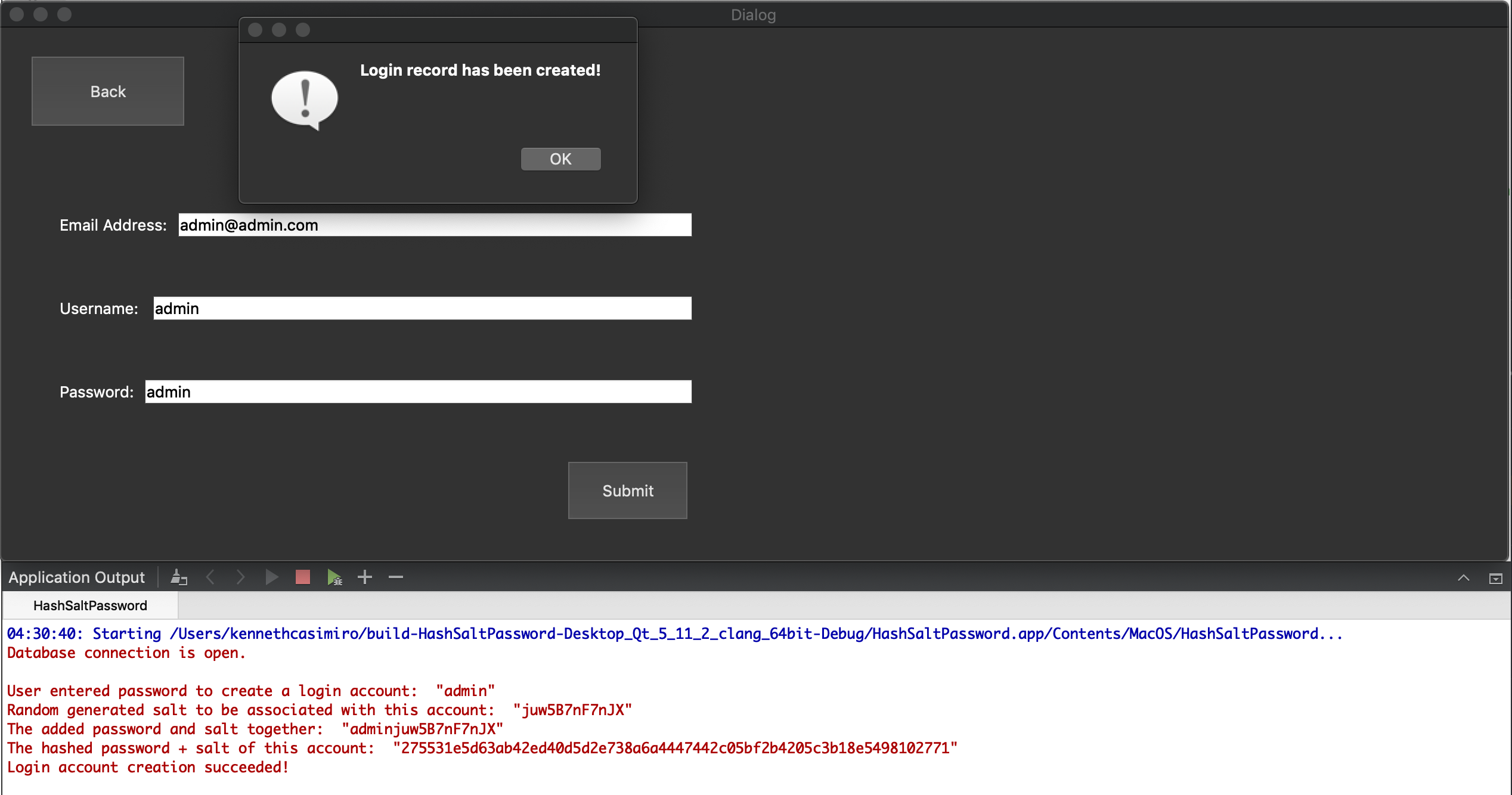
Task: Click OK in the login record message box
Action: (x=560, y=159)
